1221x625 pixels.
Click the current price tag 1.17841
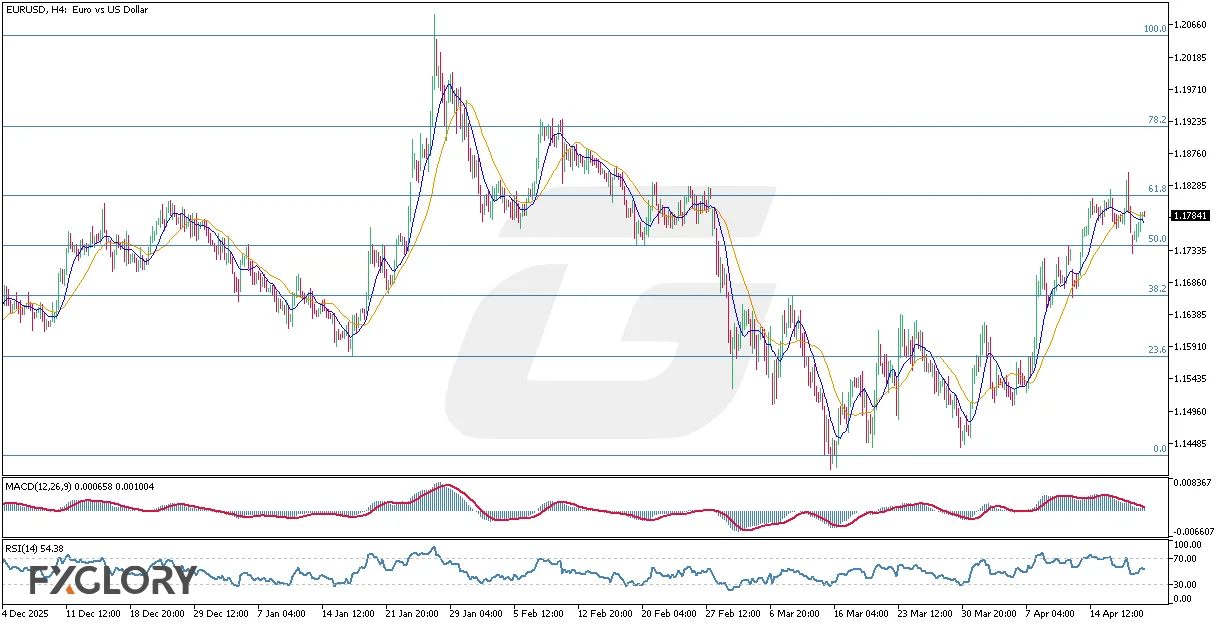click(1189, 214)
